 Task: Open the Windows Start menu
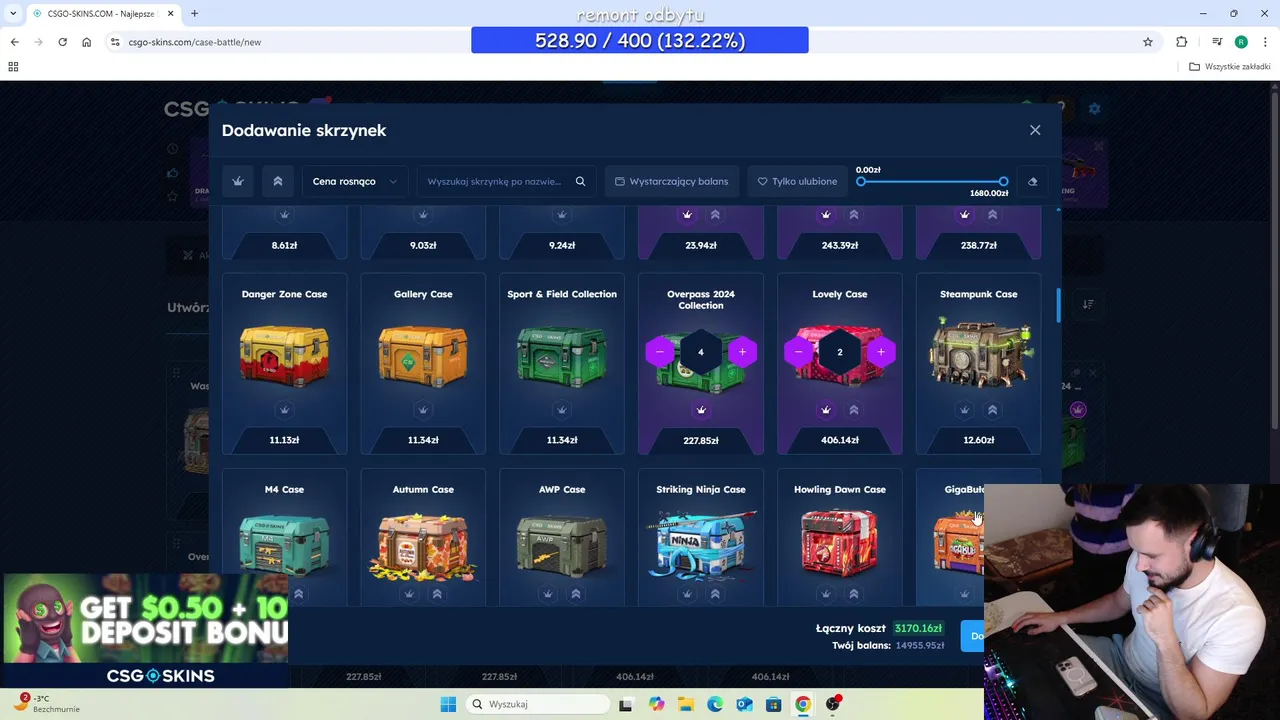point(448,704)
